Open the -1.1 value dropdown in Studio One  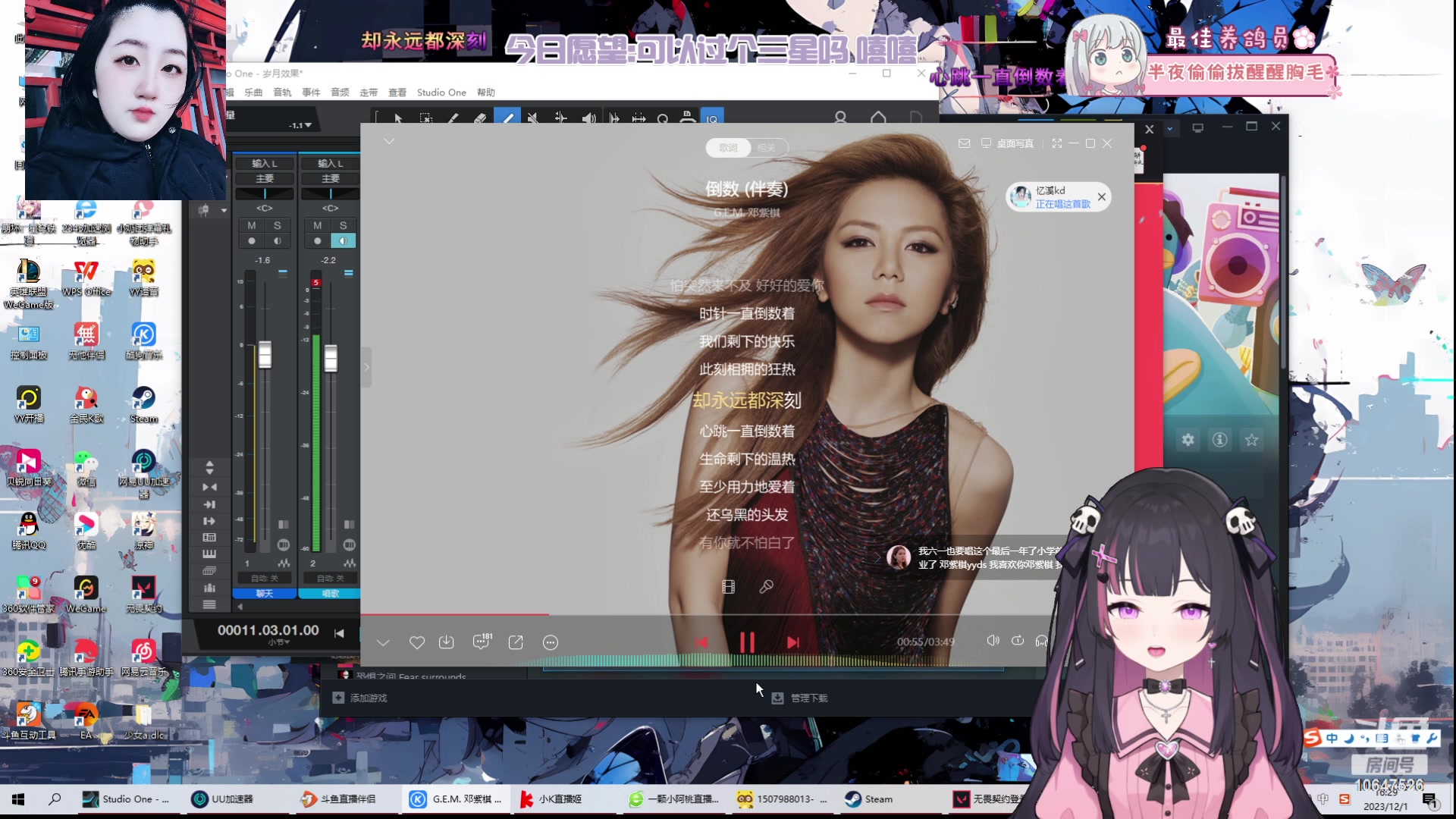click(x=300, y=125)
